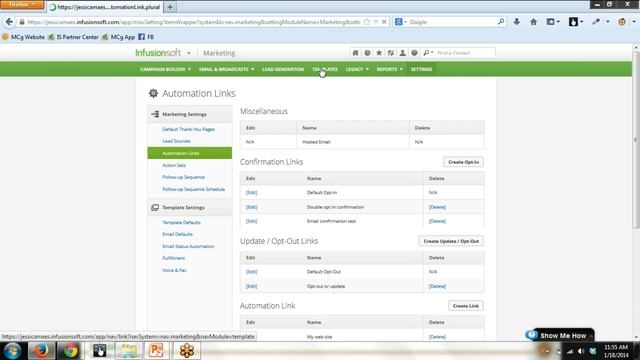Open the MCg Website bookmark
This screenshot has height=360, width=640.
pyautogui.click(x=24, y=37)
